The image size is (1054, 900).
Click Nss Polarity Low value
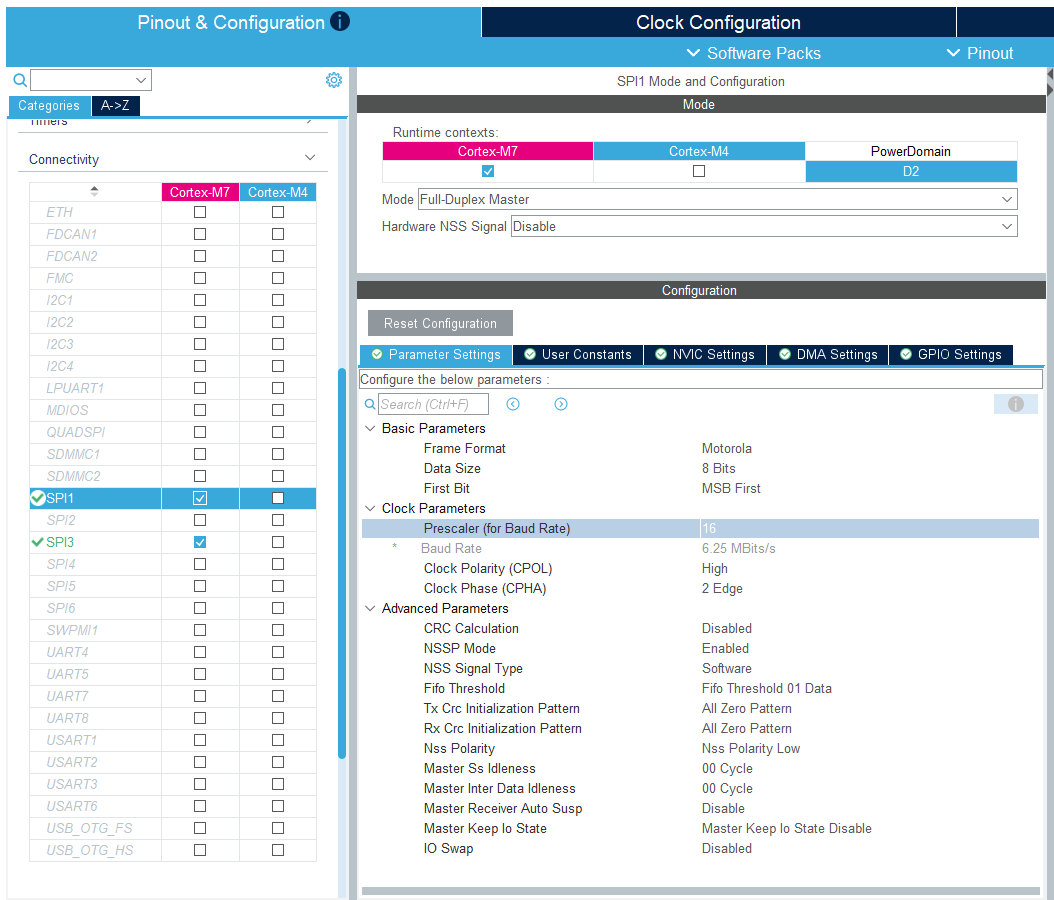(751, 749)
